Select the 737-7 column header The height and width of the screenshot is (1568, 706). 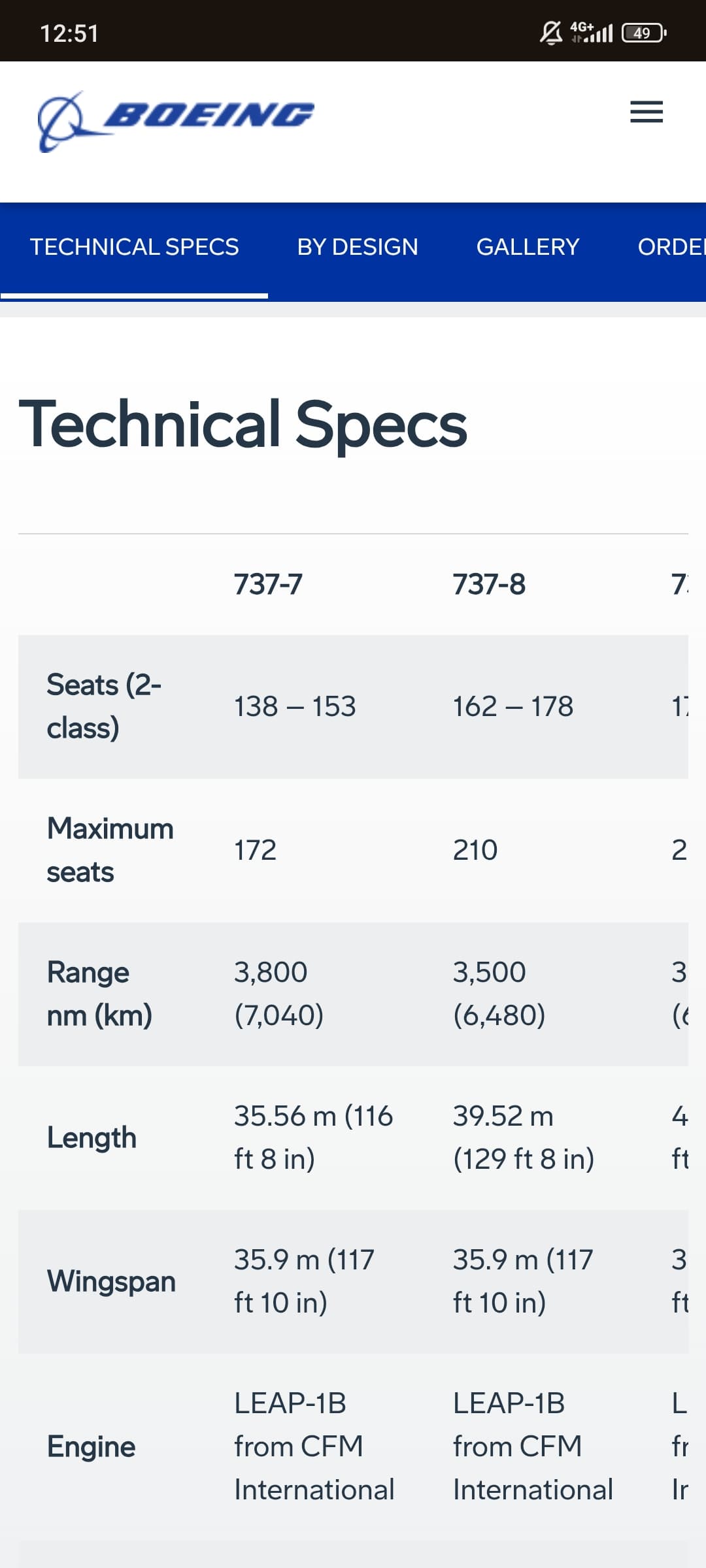tap(268, 584)
